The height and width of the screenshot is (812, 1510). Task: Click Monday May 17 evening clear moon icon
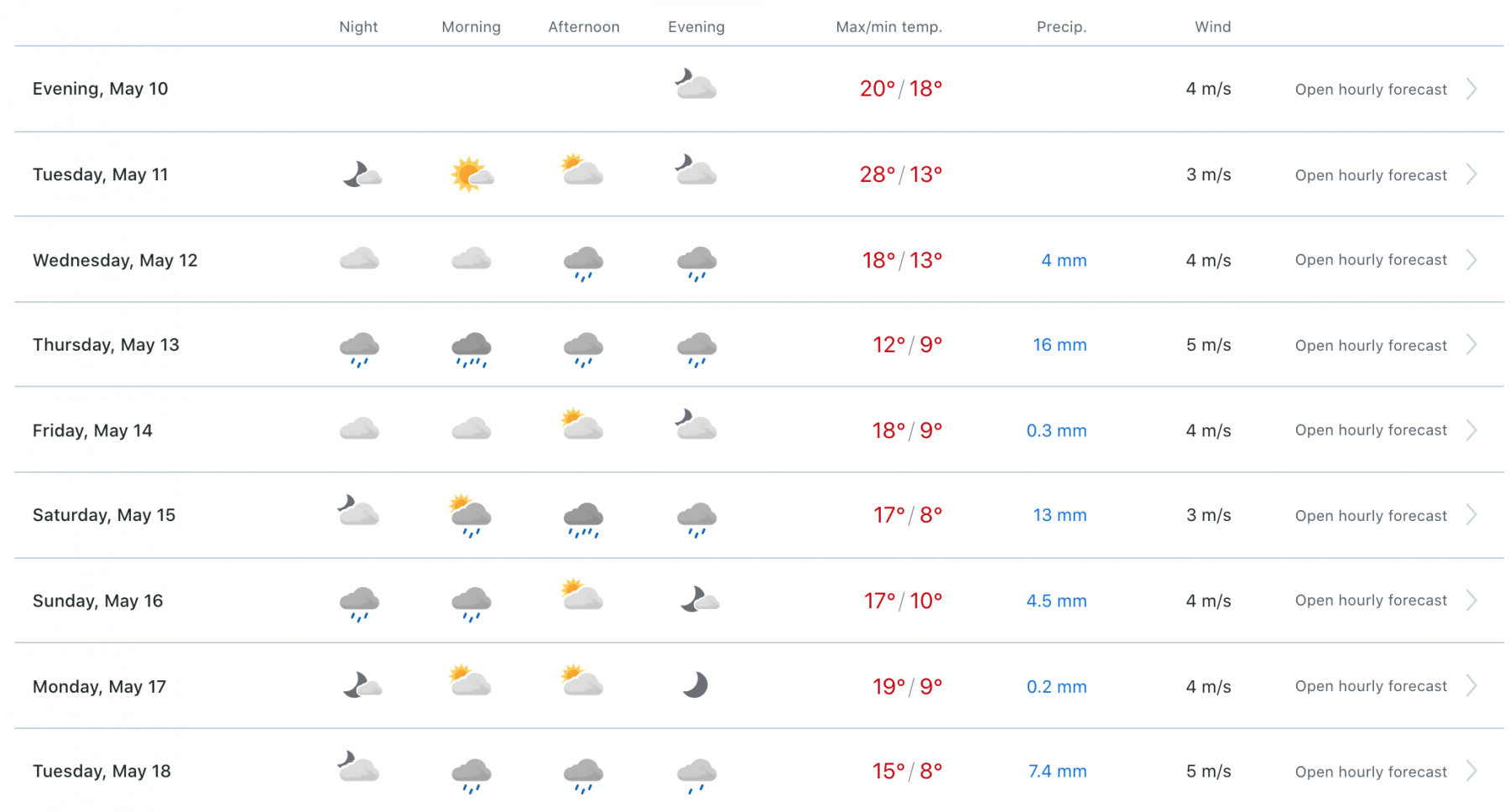pos(695,685)
